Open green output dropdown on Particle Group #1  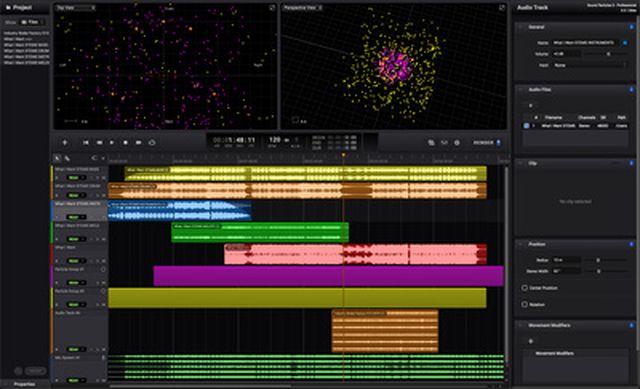click(76, 282)
